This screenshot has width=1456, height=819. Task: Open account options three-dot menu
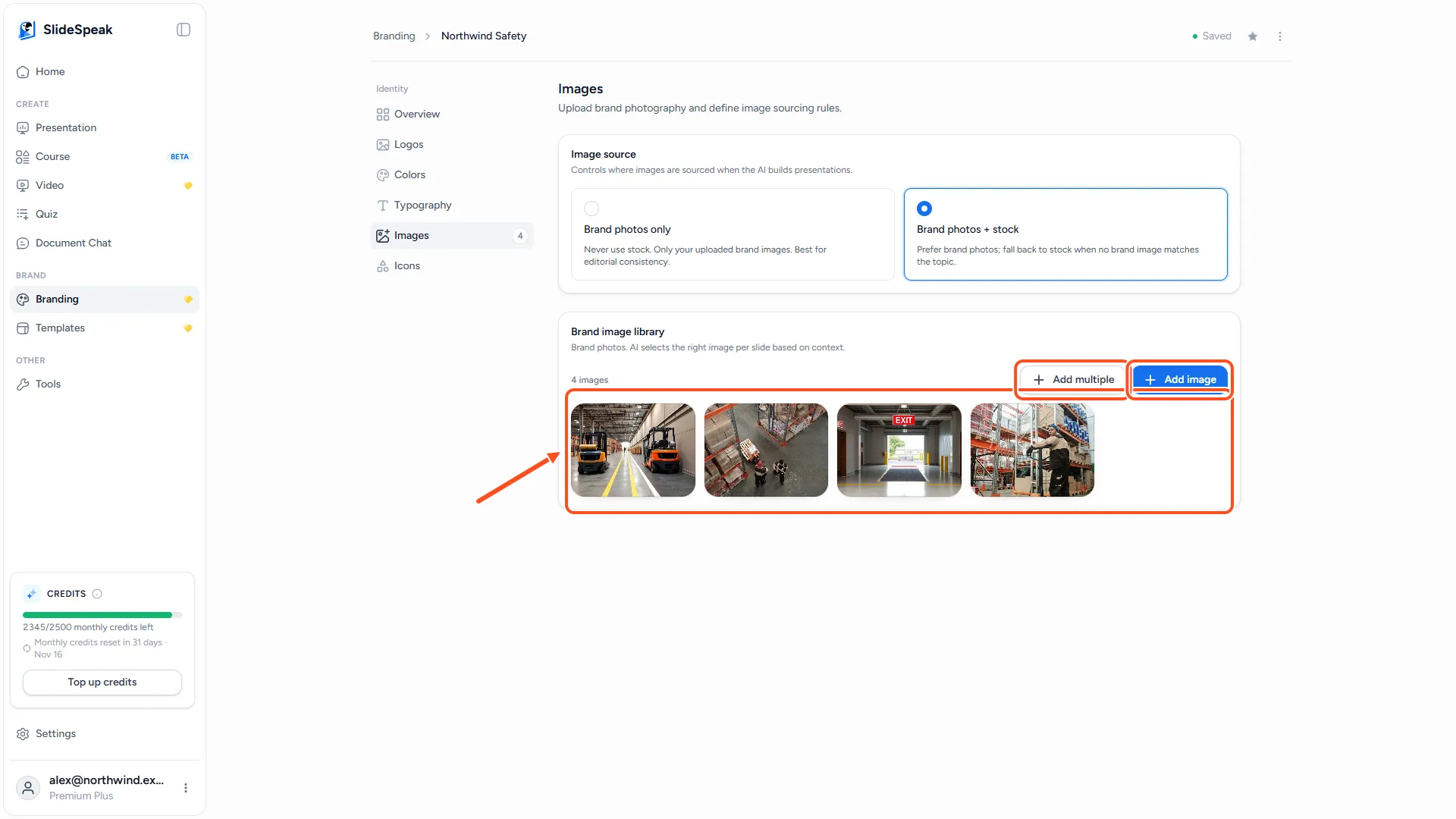[186, 788]
